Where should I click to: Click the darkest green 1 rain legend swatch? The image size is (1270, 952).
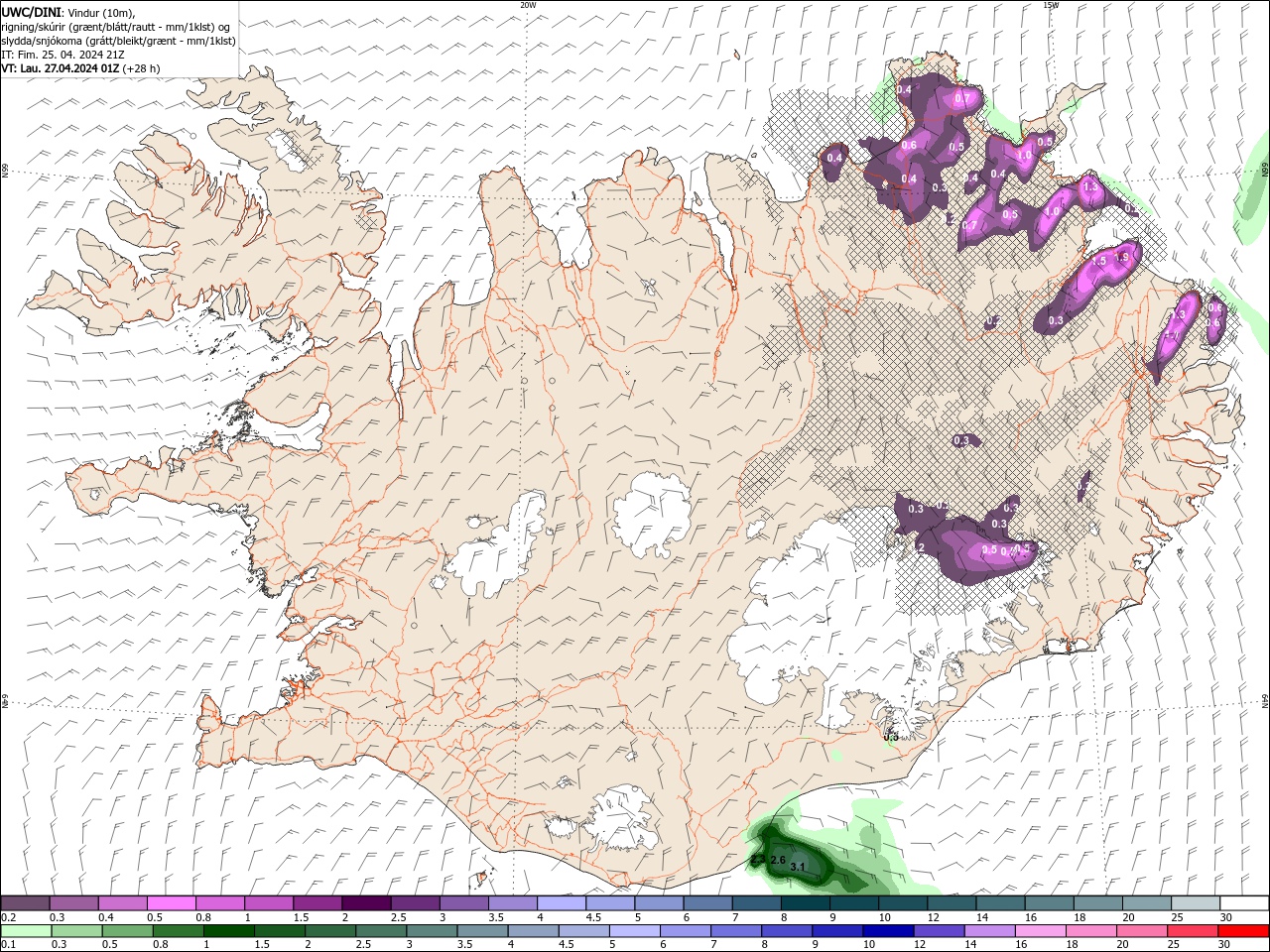pos(228,931)
